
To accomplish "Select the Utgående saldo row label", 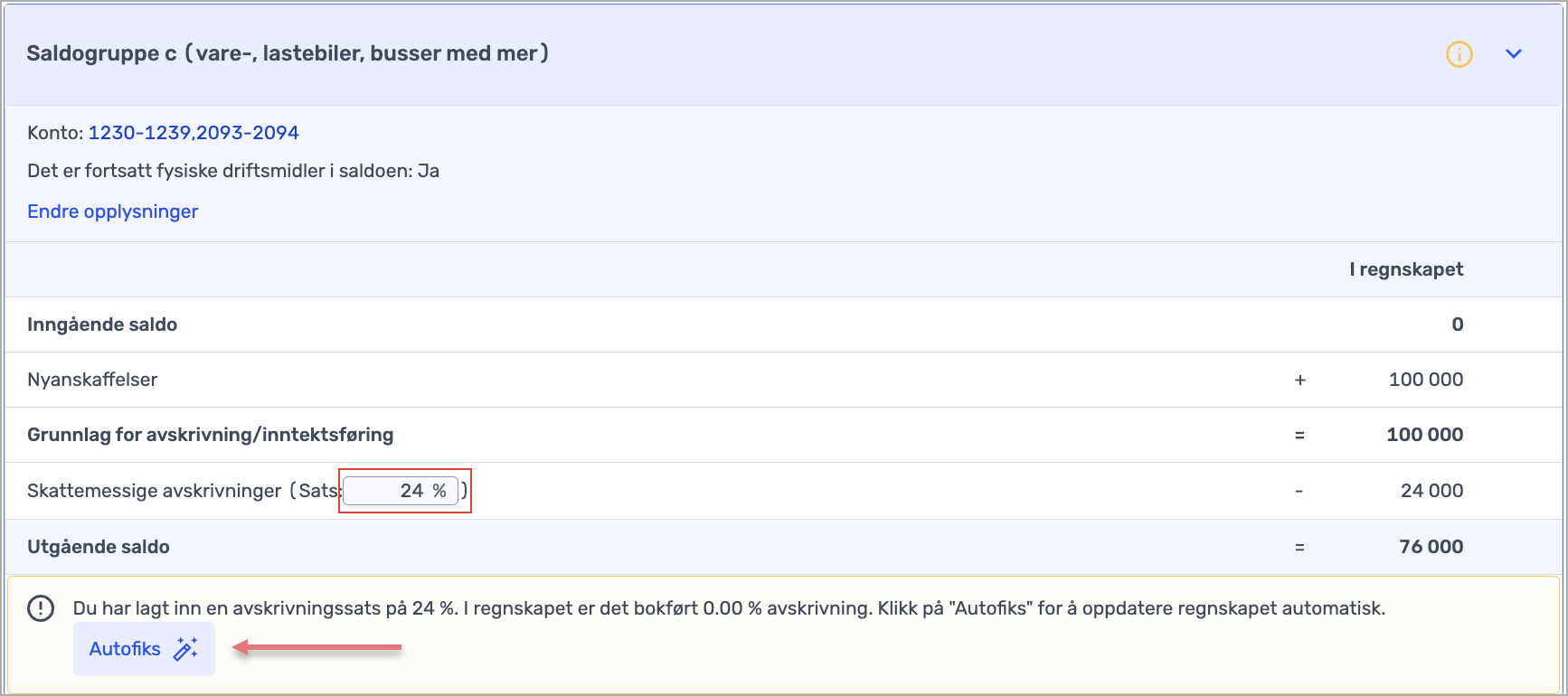I will pos(99,547).
